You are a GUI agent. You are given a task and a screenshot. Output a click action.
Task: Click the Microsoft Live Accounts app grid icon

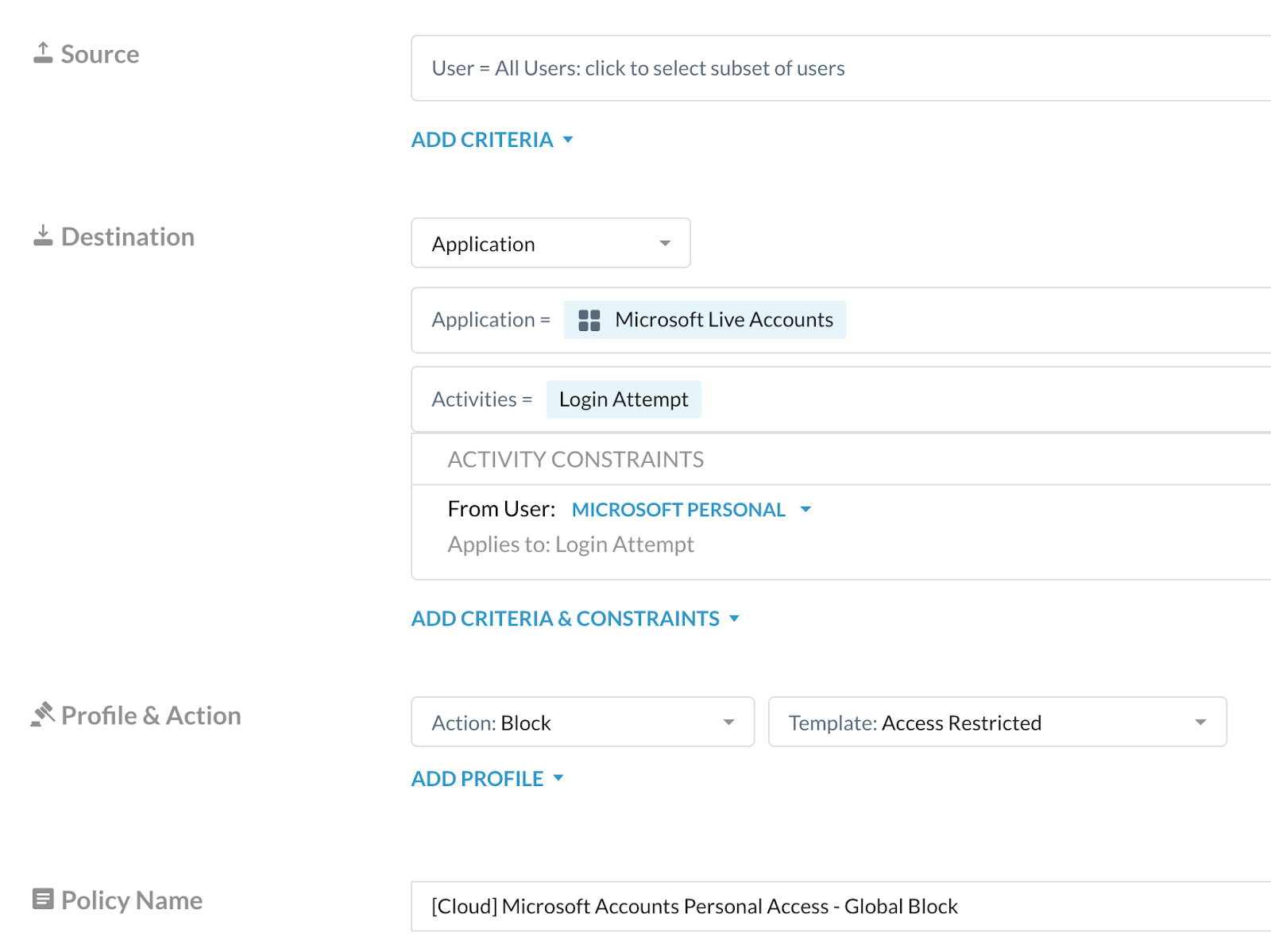click(589, 320)
